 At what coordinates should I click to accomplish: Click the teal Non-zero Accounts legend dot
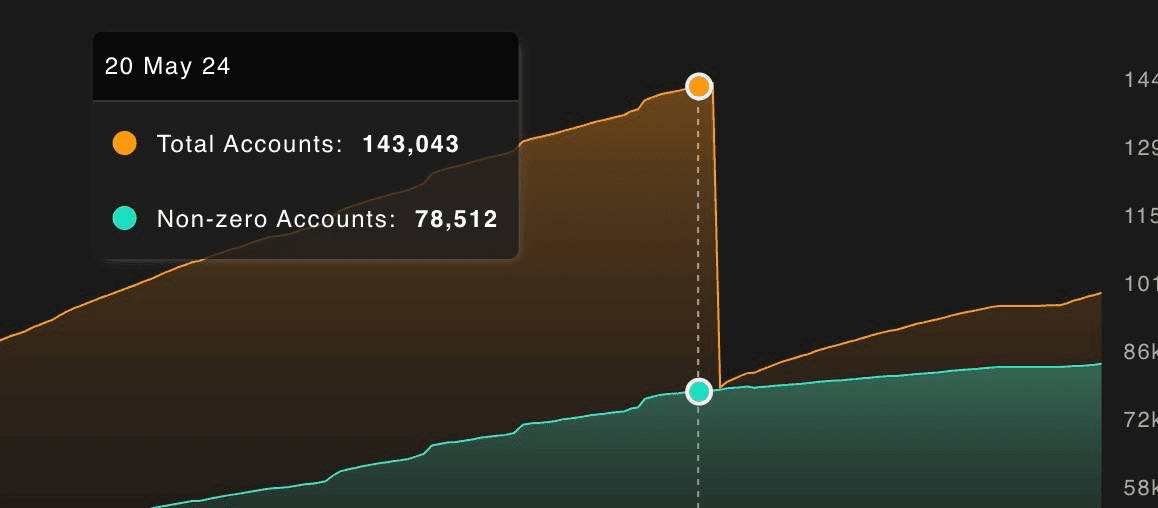coord(124,218)
